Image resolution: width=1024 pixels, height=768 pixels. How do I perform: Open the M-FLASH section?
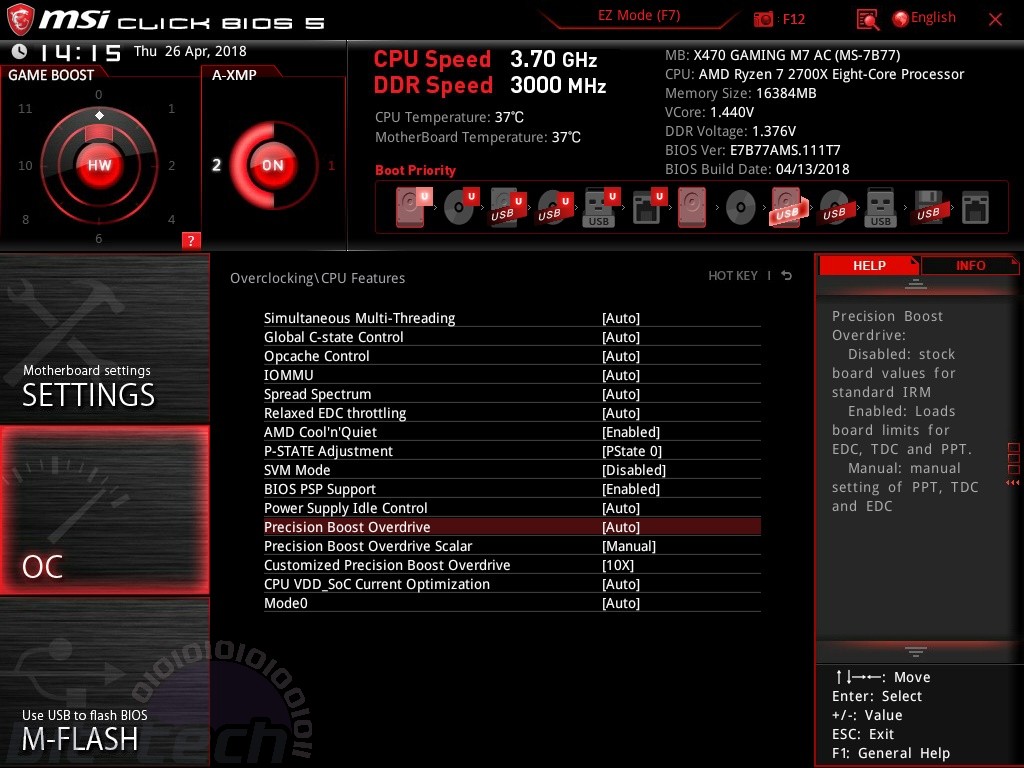coord(104,682)
